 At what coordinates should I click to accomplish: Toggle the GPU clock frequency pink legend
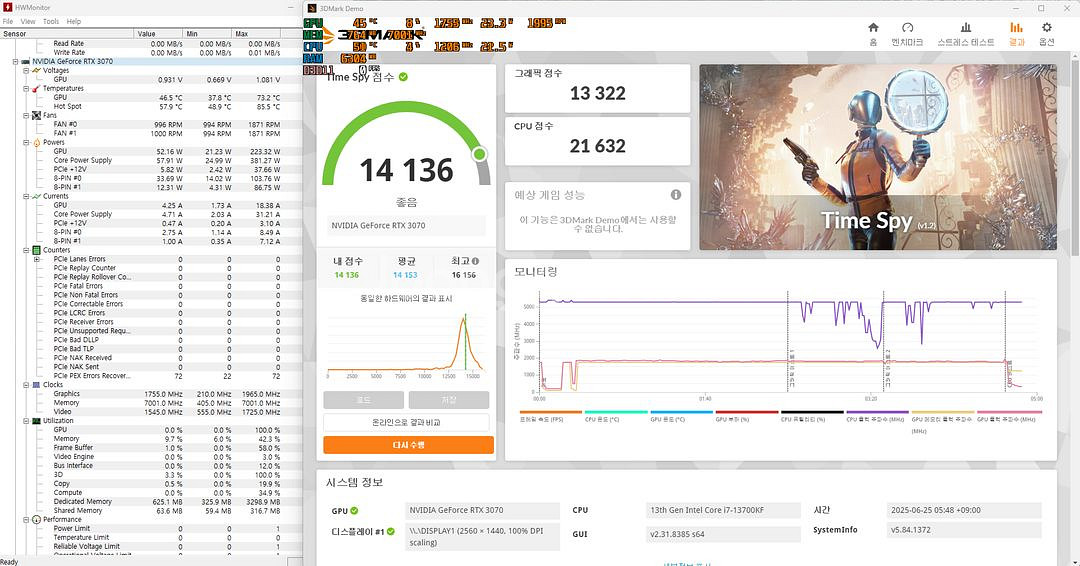click(1008, 416)
